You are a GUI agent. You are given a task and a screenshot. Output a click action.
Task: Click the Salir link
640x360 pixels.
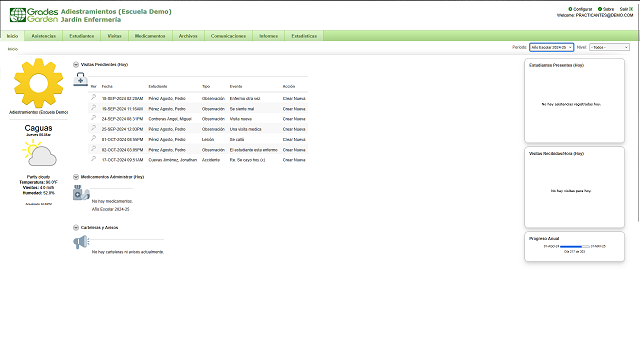tap(624, 9)
